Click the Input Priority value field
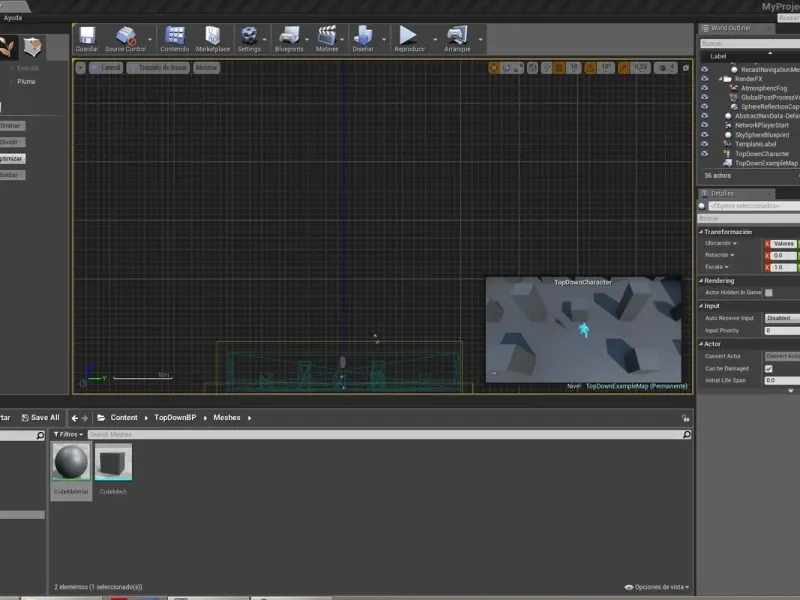Screen dimensions: 800x600 click(x=782, y=331)
